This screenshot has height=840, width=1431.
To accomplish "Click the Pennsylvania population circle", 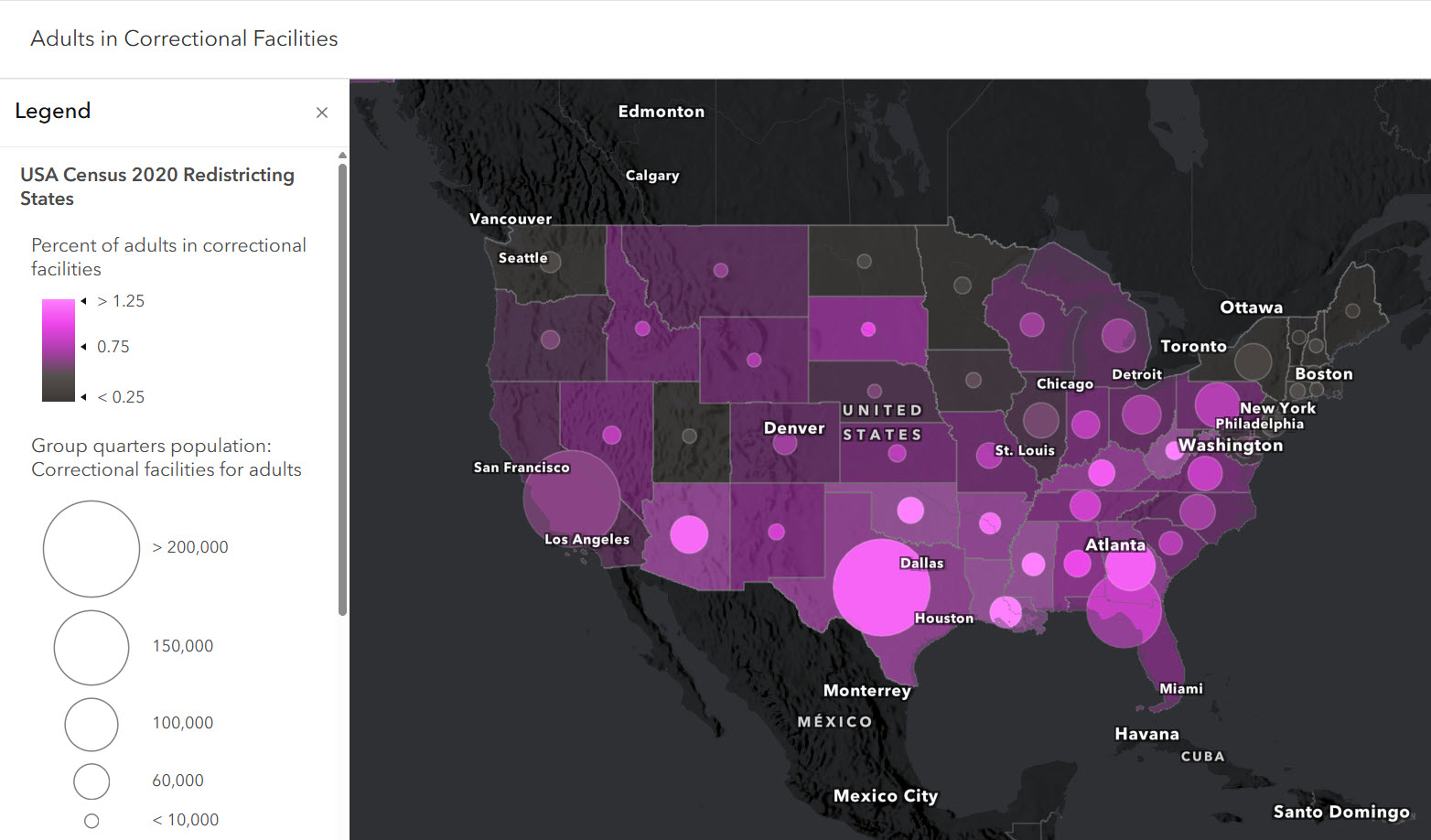I will pyautogui.click(x=1217, y=405).
